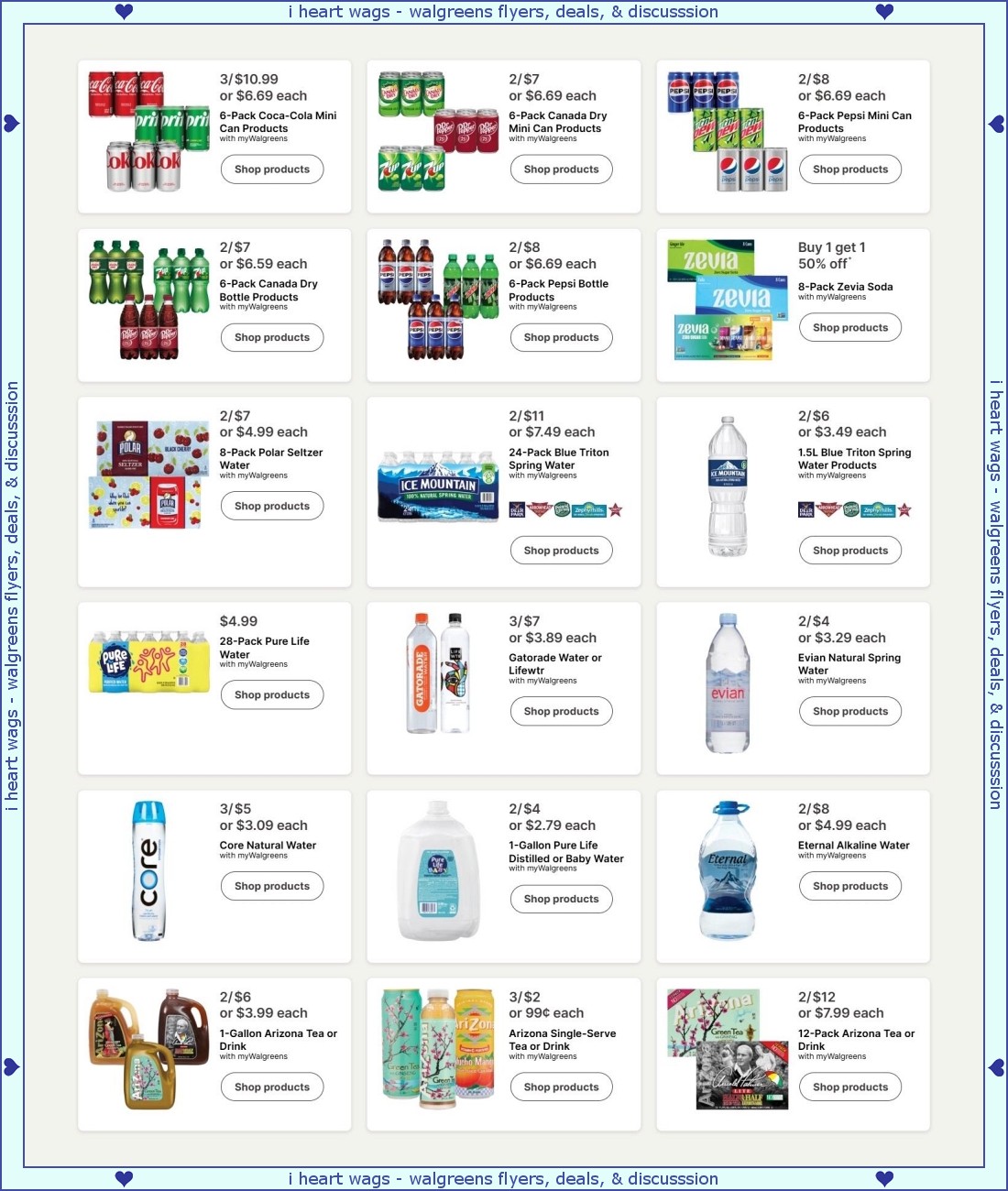Click Shop products for Canada Dry Bottle Products

tap(272, 337)
